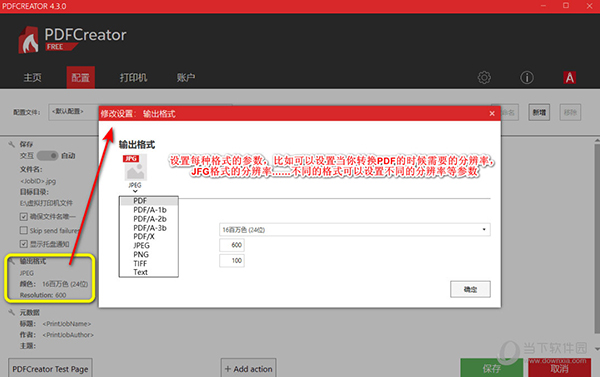Click the 新增 profile button
The height and width of the screenshot is (377, 600).
(539, 112)
